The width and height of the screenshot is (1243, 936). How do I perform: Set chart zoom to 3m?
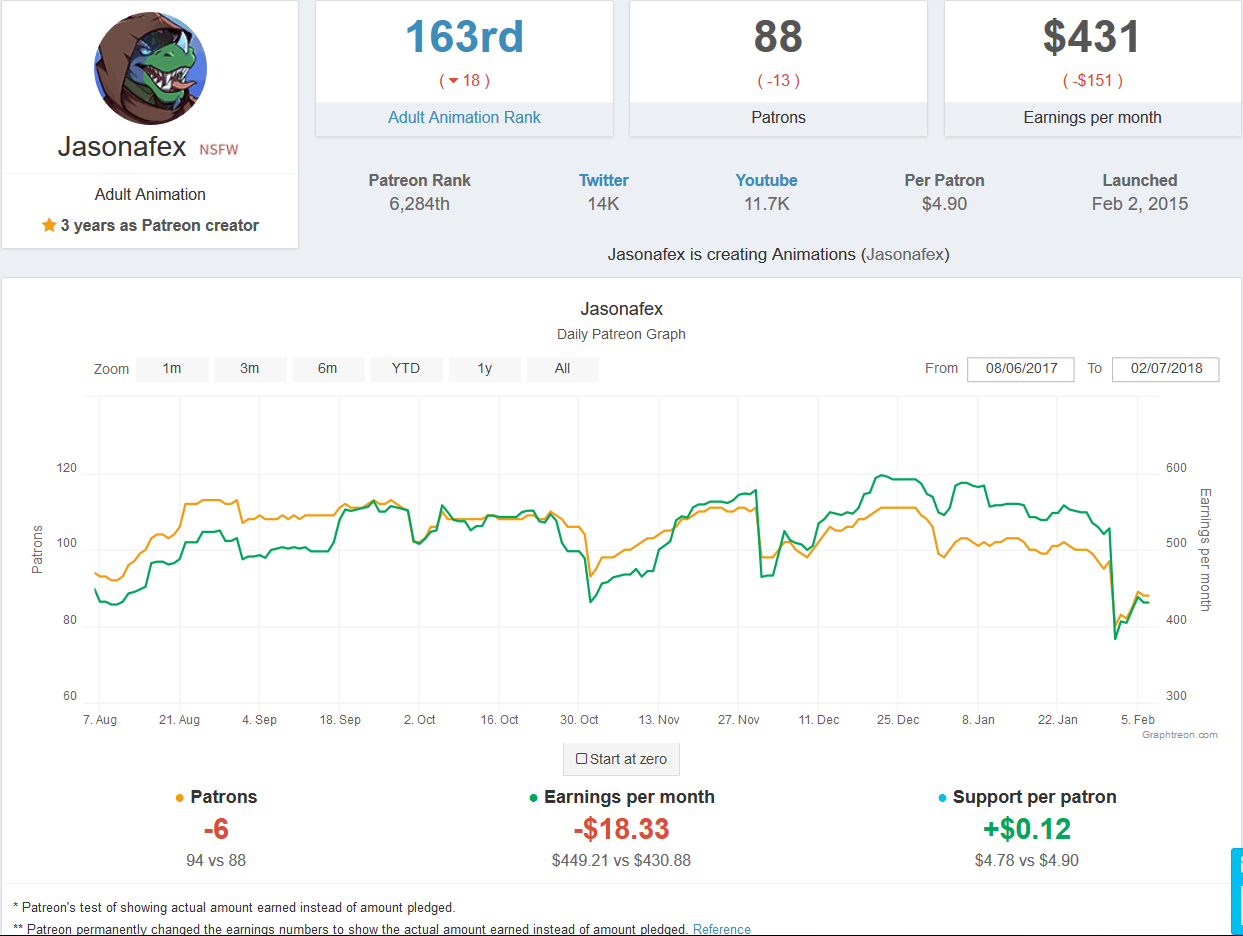(250, 369)
